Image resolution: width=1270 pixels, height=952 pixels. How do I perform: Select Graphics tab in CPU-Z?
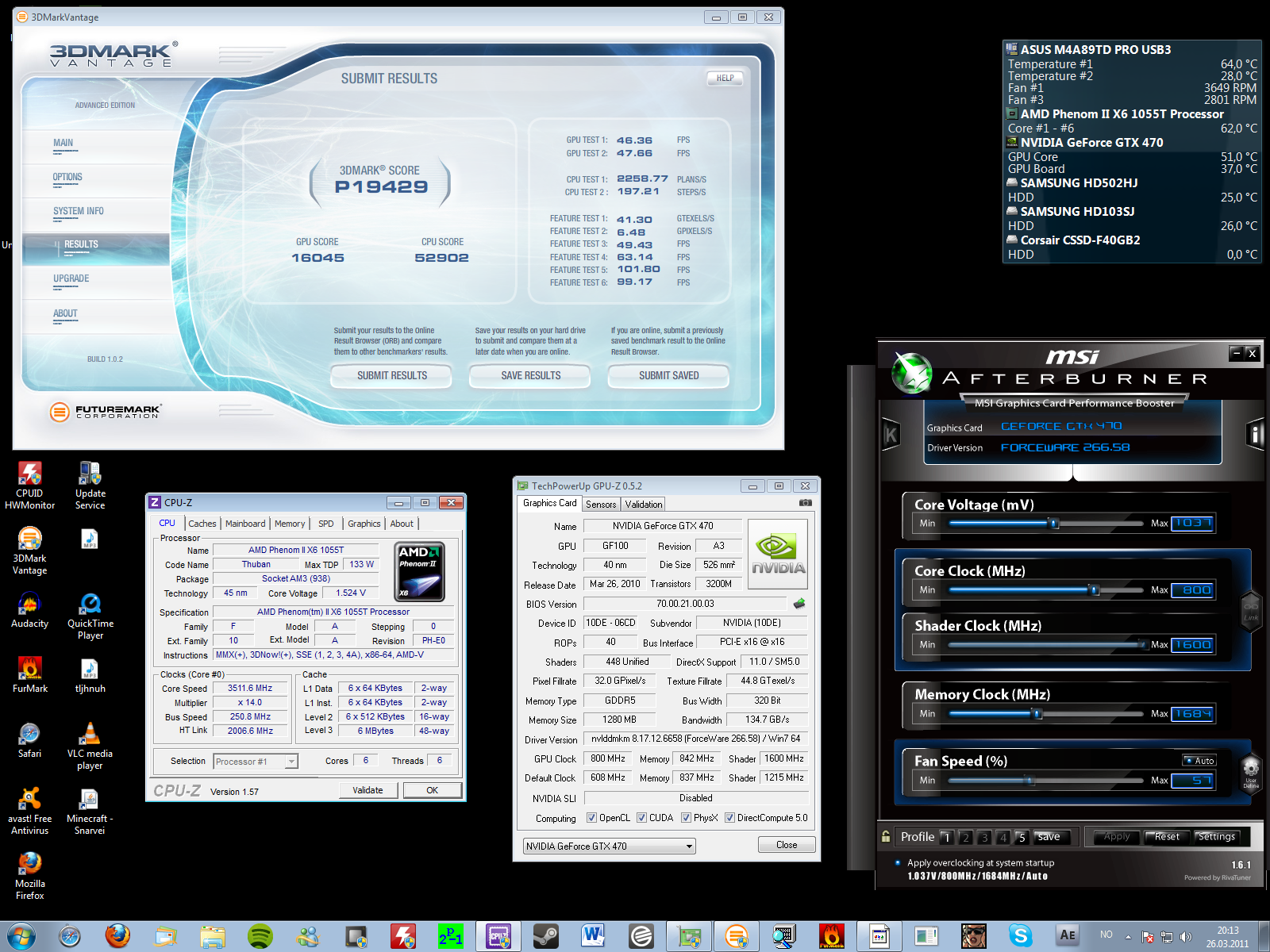(x=364, y=524)
